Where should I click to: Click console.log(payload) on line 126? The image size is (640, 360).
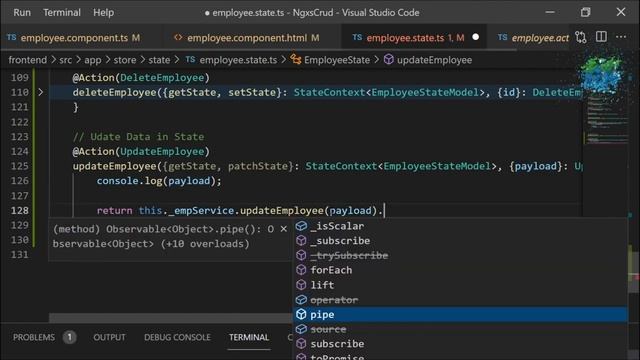point(159,181)
